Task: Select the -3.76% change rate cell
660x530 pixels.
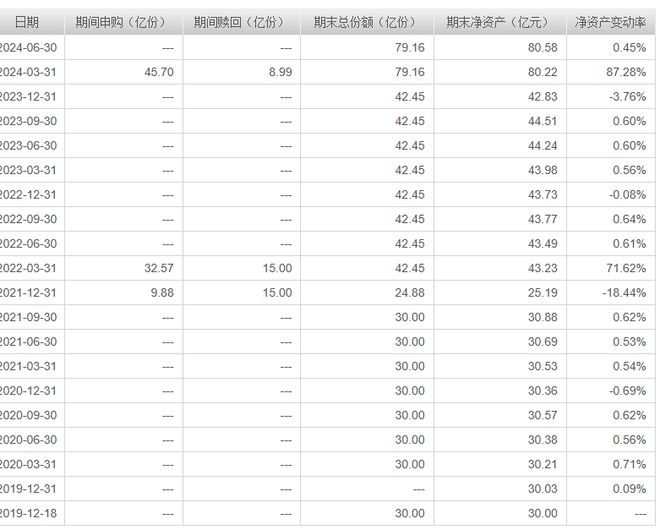Action: point(627,96)
